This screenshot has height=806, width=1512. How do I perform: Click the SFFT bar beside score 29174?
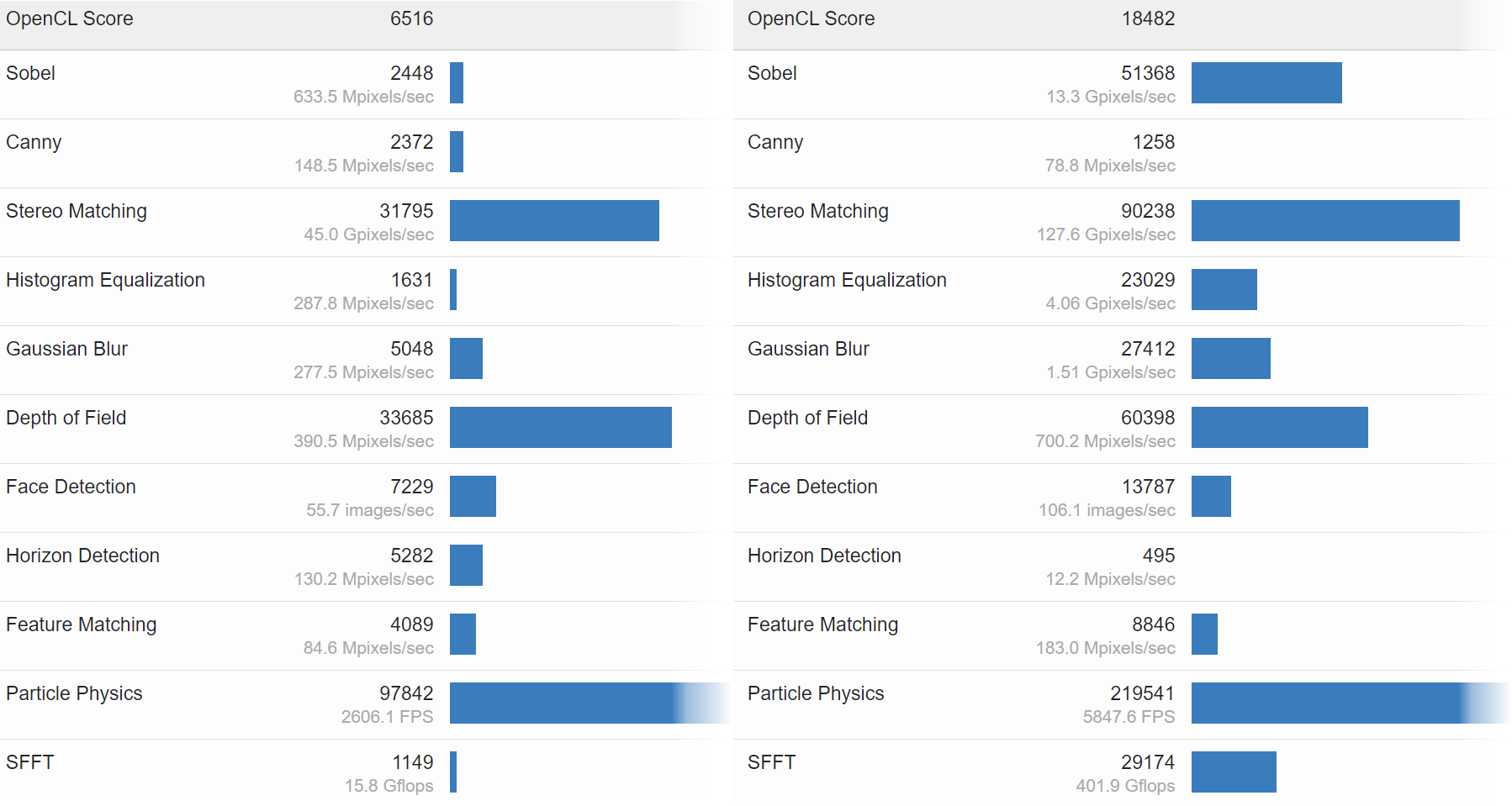(x=1234, y=772)
